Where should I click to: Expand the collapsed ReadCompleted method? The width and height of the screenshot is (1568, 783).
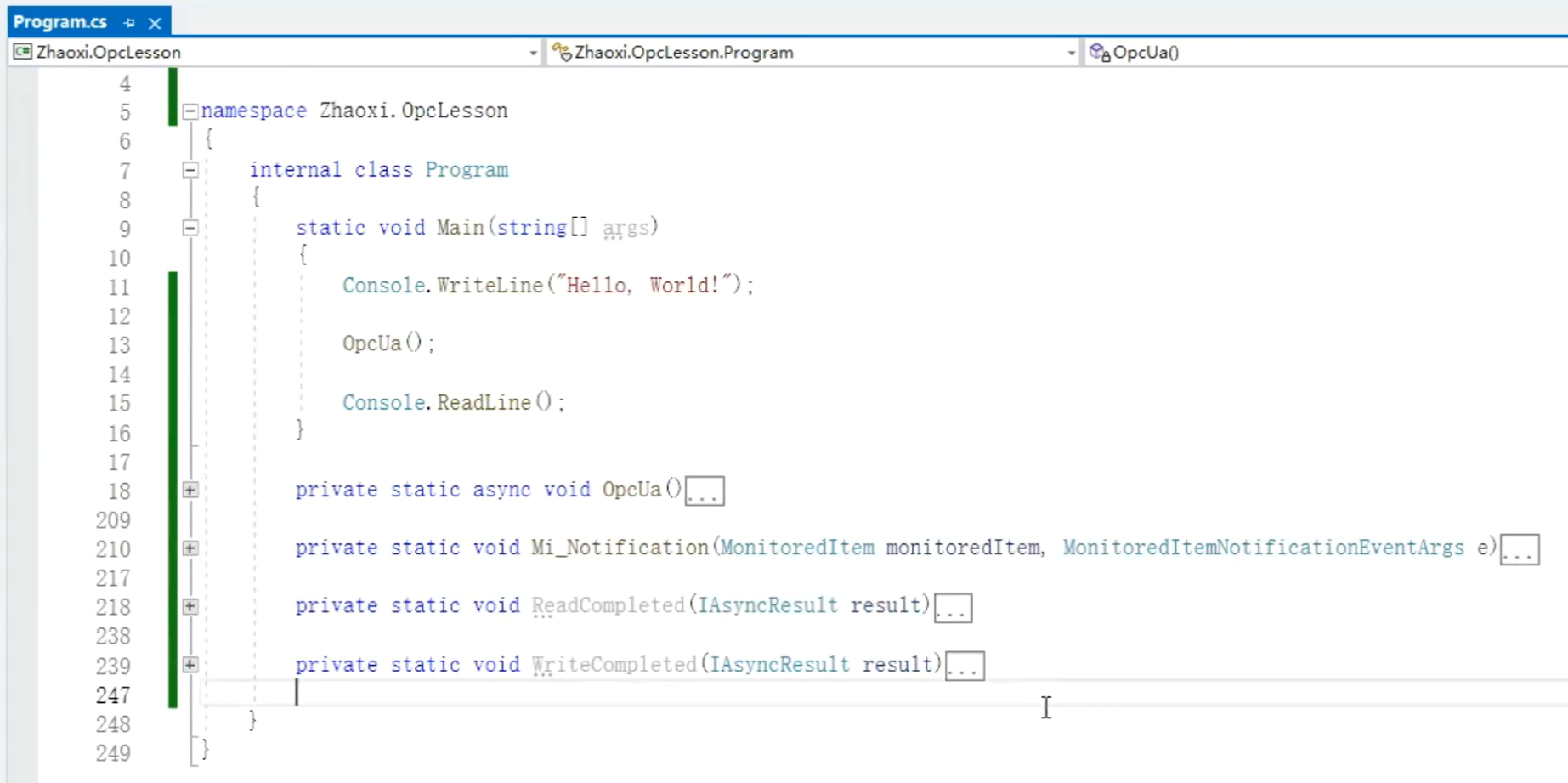tap(190, 606)
